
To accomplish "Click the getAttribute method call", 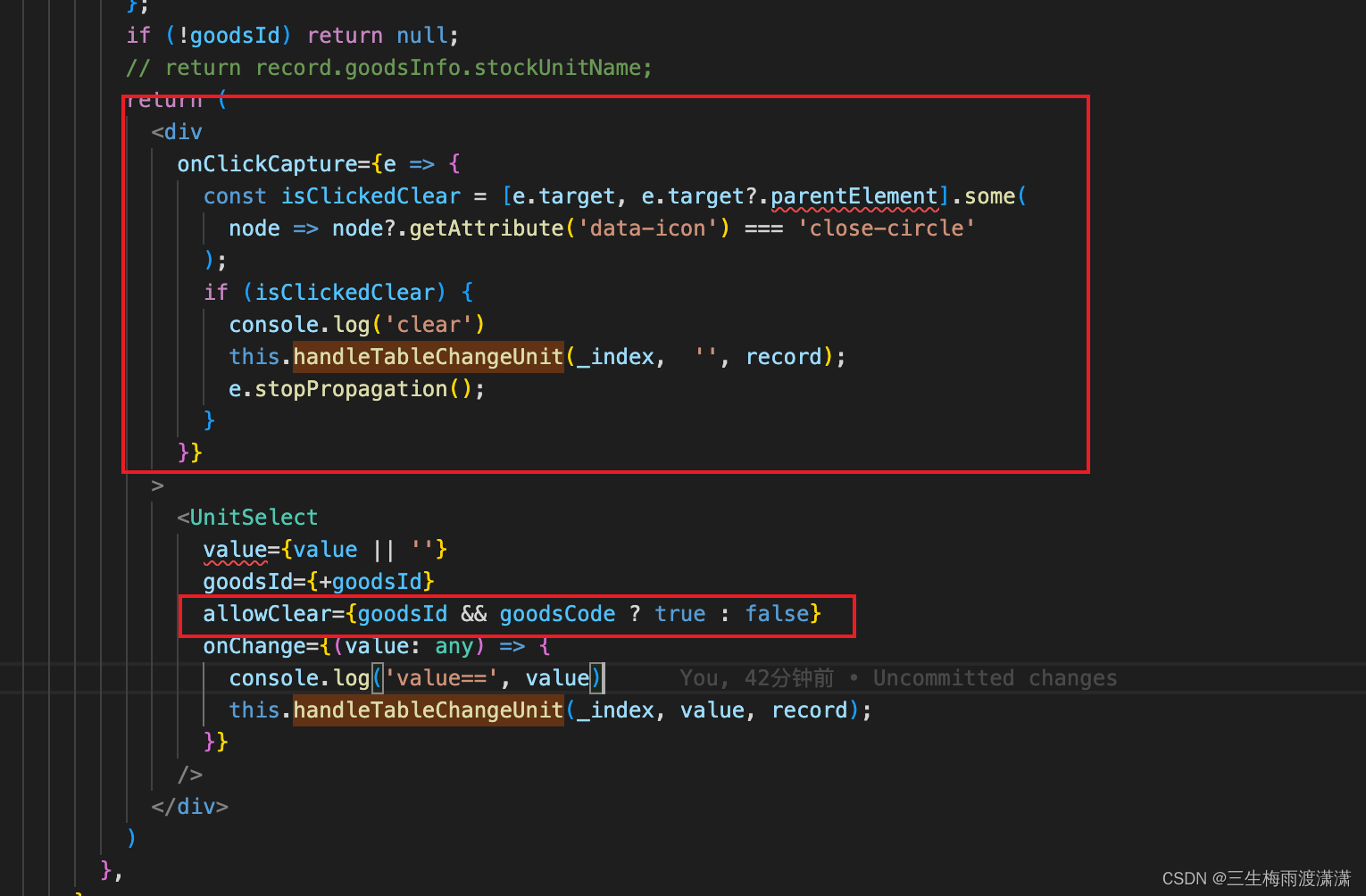I will (487, 228).
